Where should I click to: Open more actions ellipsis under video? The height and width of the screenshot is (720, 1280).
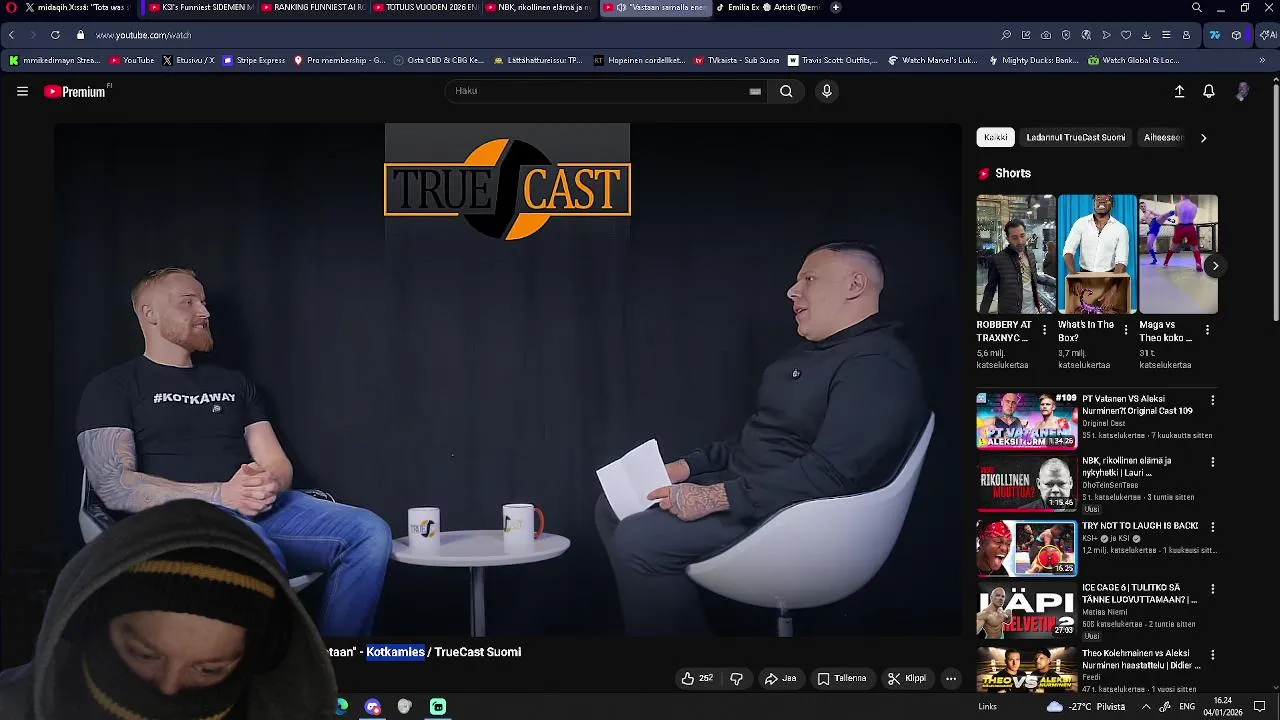(x=951, y=678)
